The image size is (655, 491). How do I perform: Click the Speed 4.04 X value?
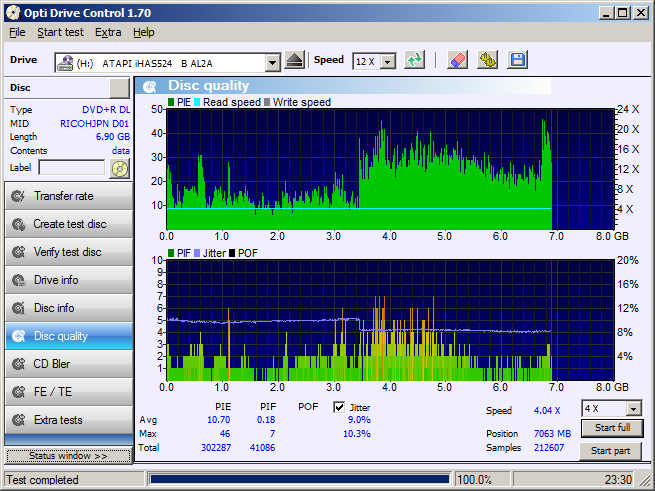coord(547,410)
